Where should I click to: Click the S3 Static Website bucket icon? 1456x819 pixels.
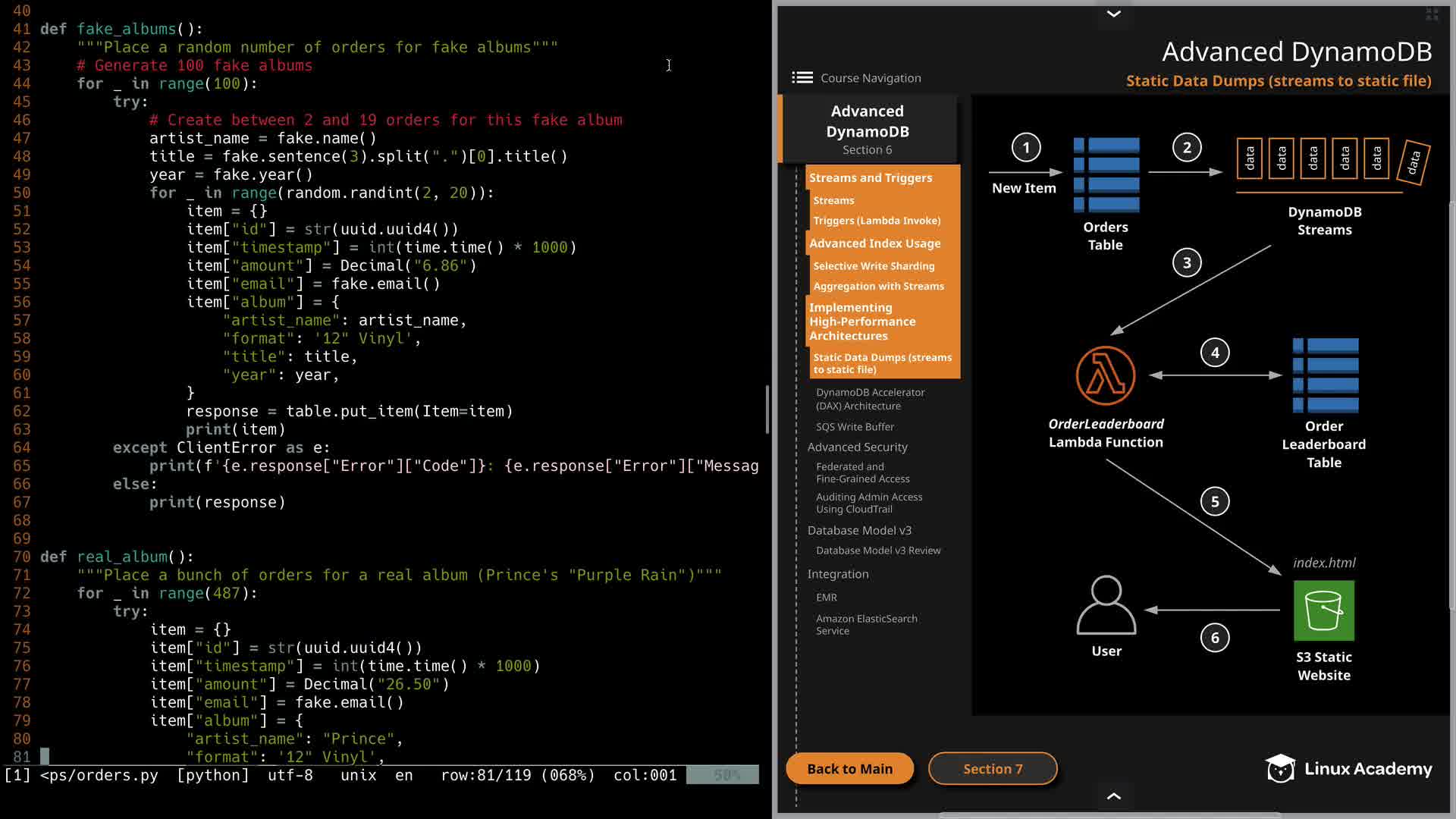point(1323,610)
